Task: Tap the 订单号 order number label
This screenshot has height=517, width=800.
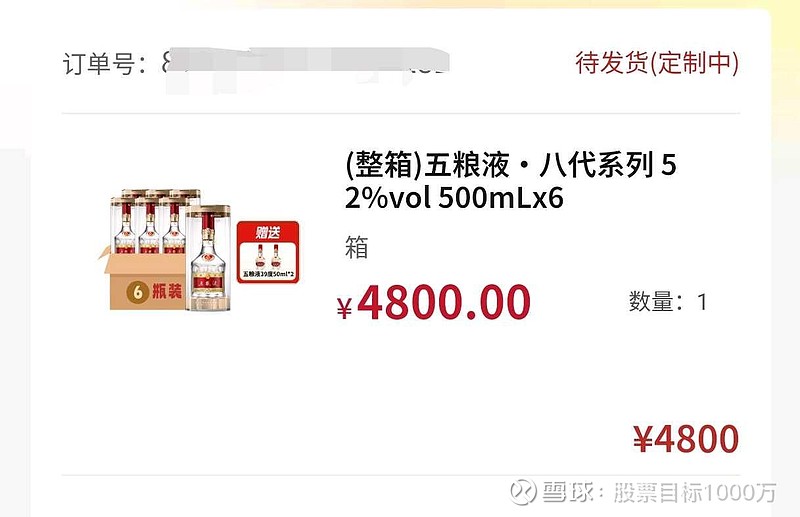Action: [105, 64]
